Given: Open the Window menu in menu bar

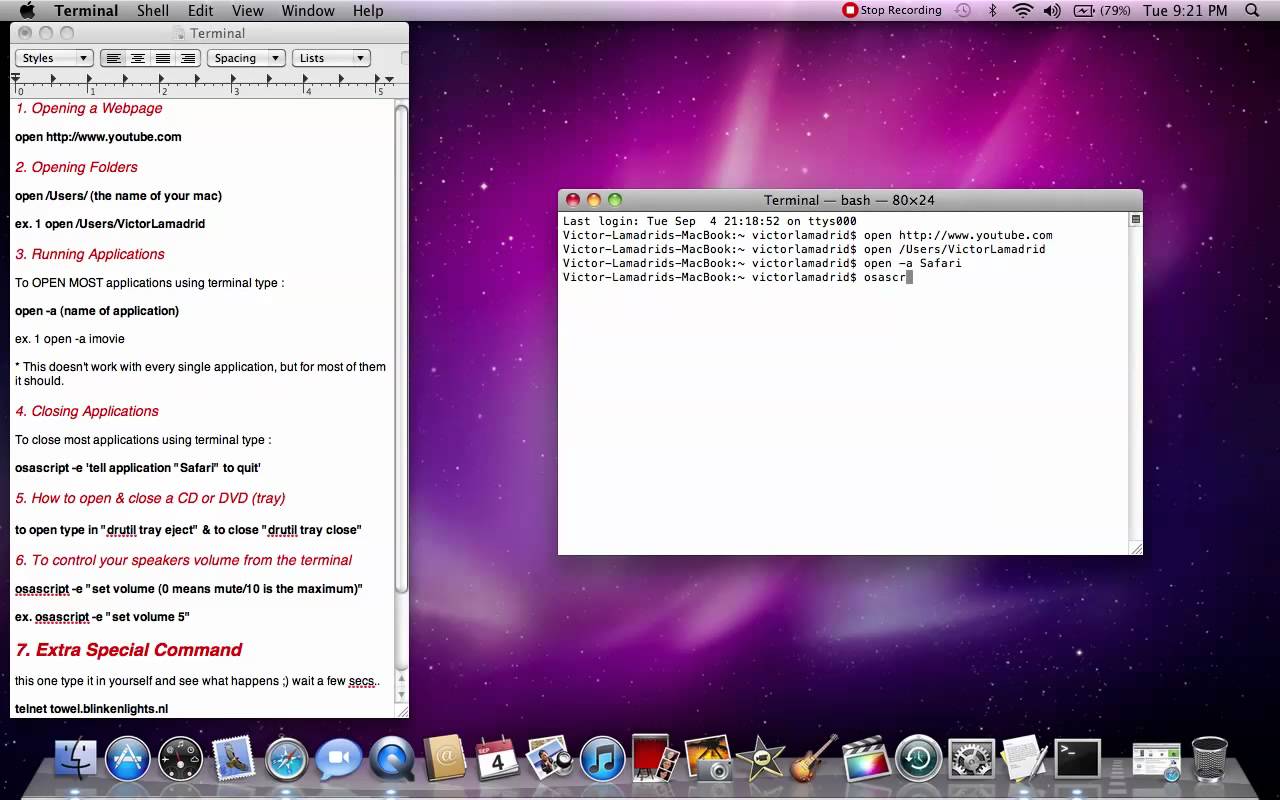Looking at the screenshot, I should 307,11.
